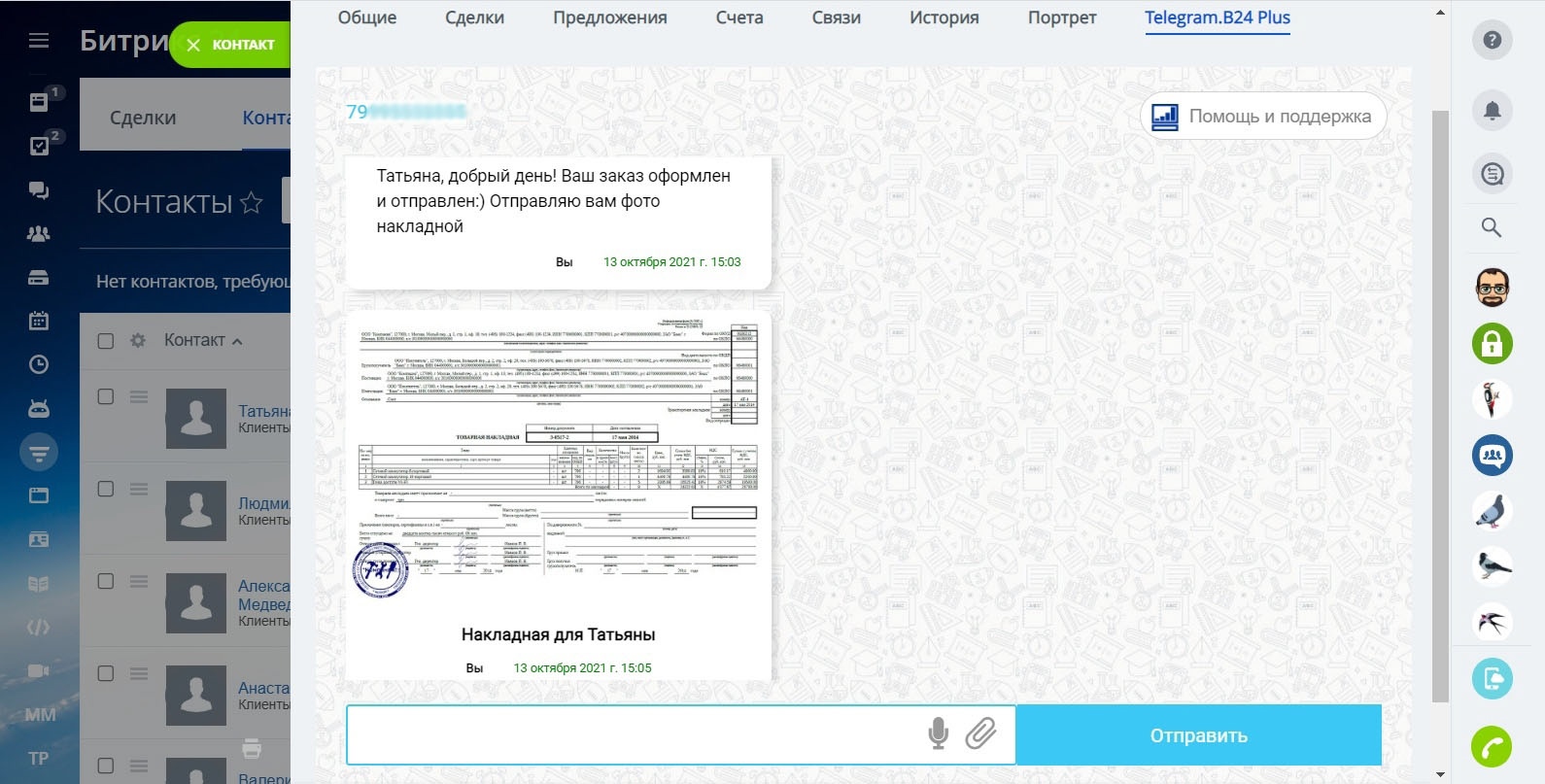Switch to the Общие tab
This screenshot has width=1545, height=784.
coord(367,17)
